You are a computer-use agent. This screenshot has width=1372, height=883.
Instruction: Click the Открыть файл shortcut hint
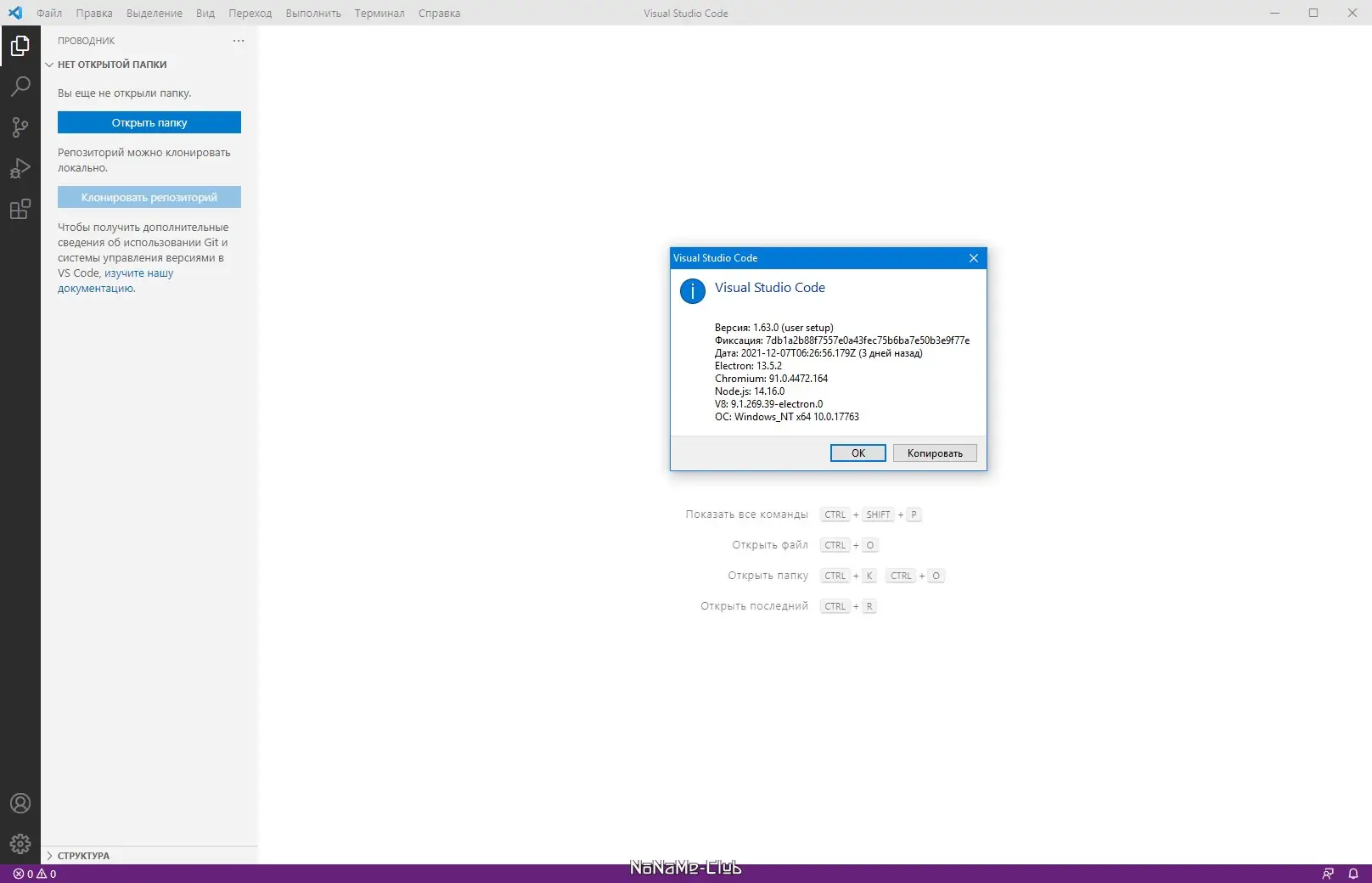pyautogui.click(x=770, y=545)
